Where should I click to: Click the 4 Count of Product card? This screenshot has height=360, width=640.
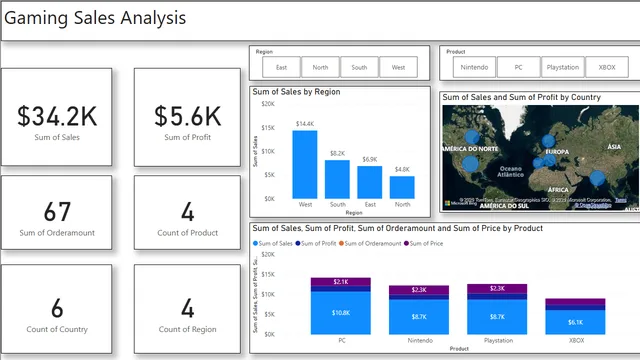point(187,213)
